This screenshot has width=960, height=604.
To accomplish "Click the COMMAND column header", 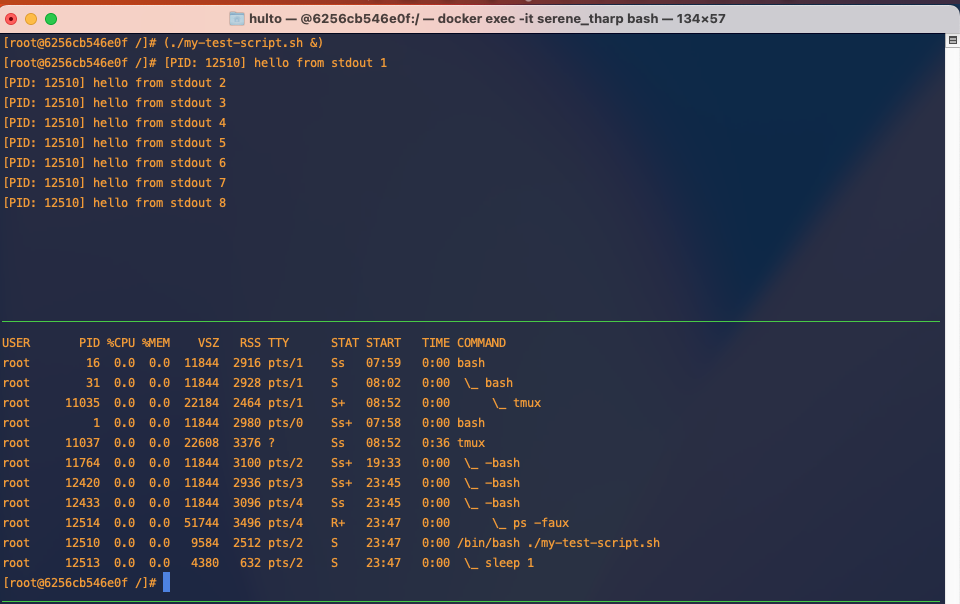I will pyautogui.click(x=481, y=343).
